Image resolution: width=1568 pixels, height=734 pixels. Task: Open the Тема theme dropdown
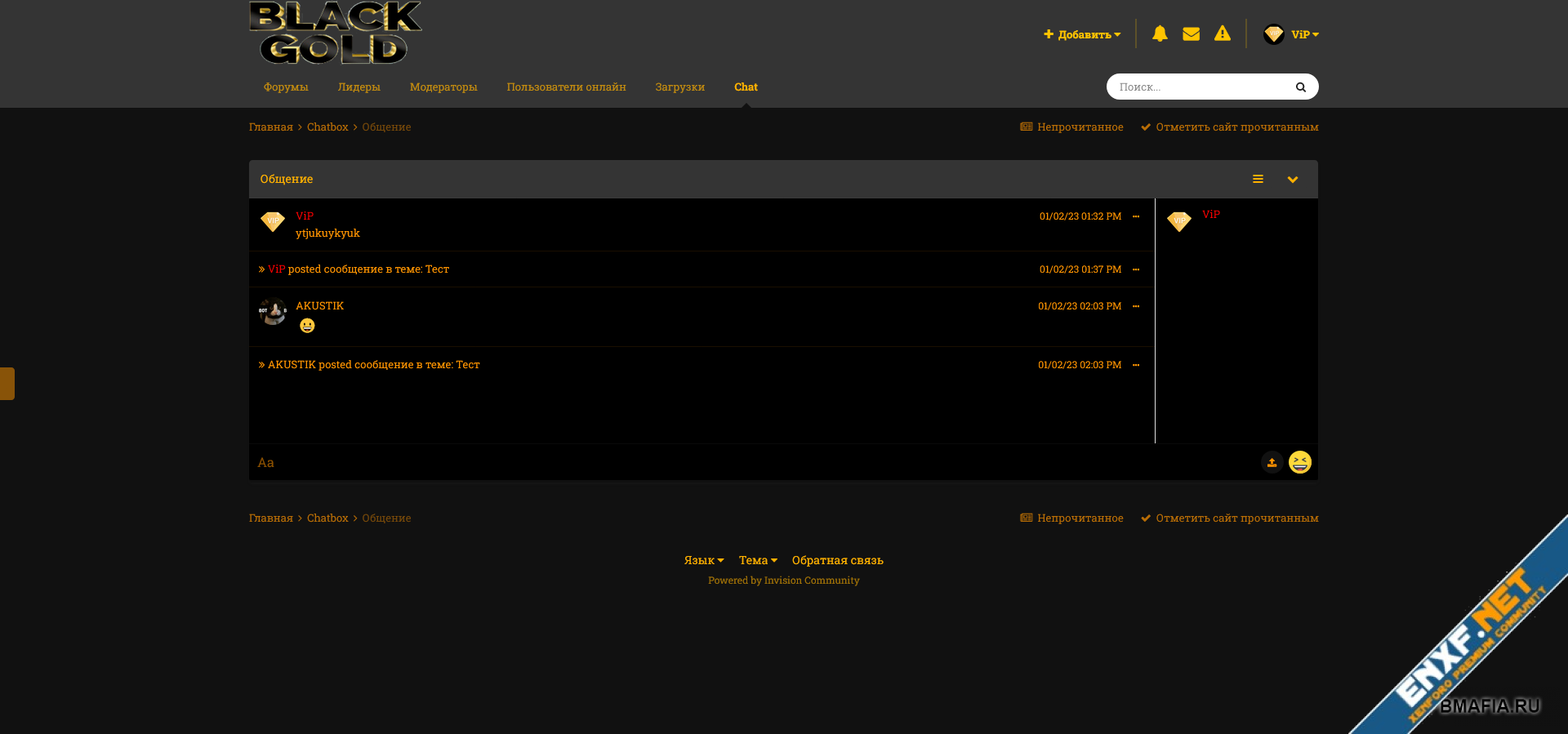(x=757, y=560)
